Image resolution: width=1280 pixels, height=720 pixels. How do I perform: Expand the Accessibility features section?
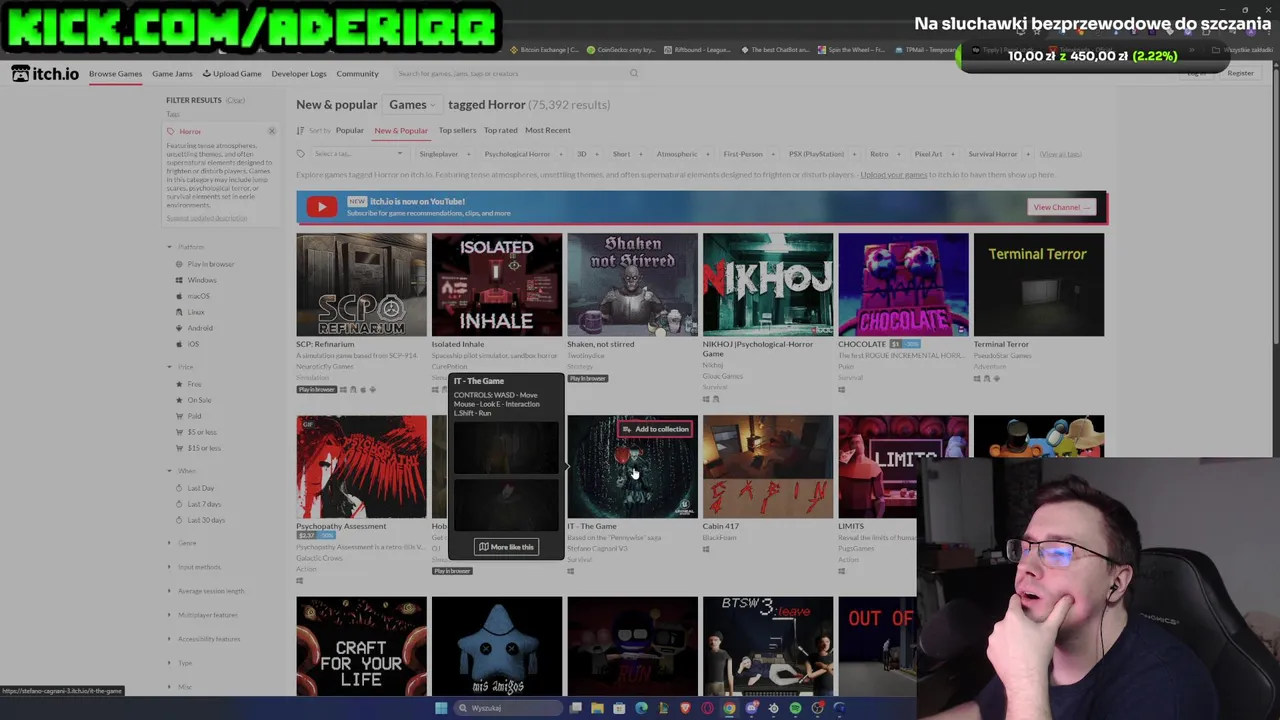point(204,639)
